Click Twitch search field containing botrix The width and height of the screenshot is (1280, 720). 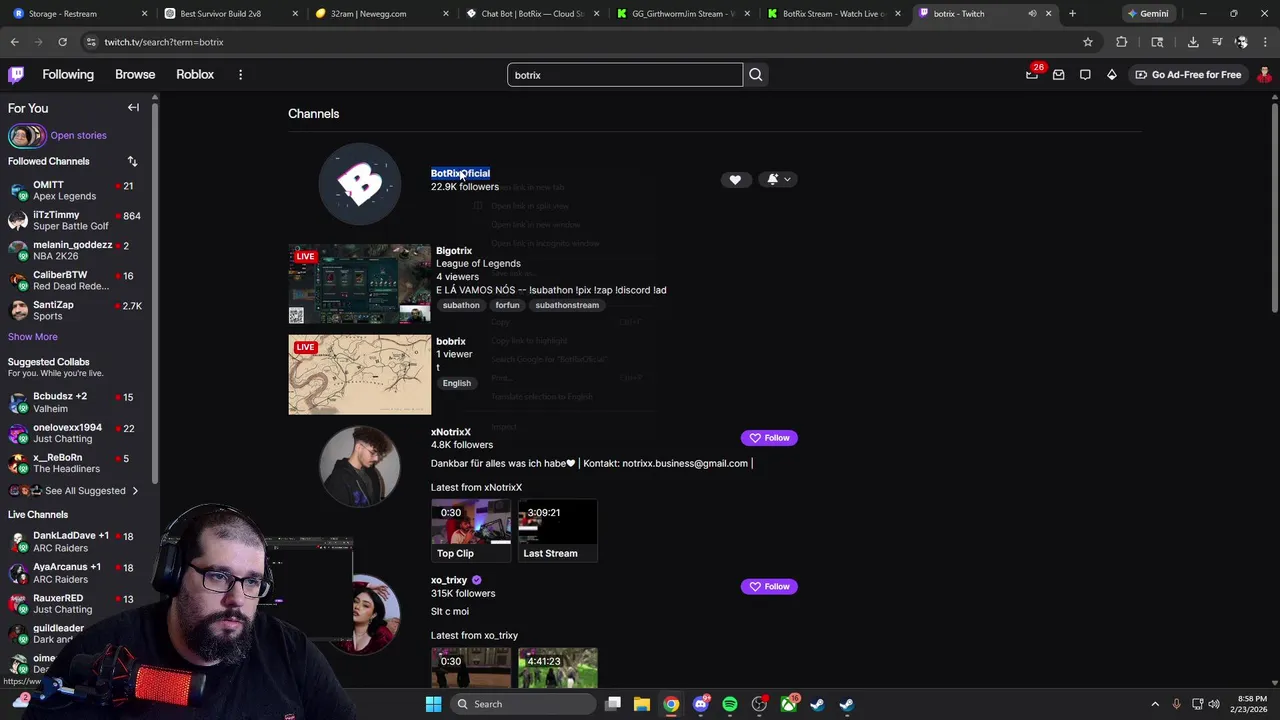[x=625, y=75]
